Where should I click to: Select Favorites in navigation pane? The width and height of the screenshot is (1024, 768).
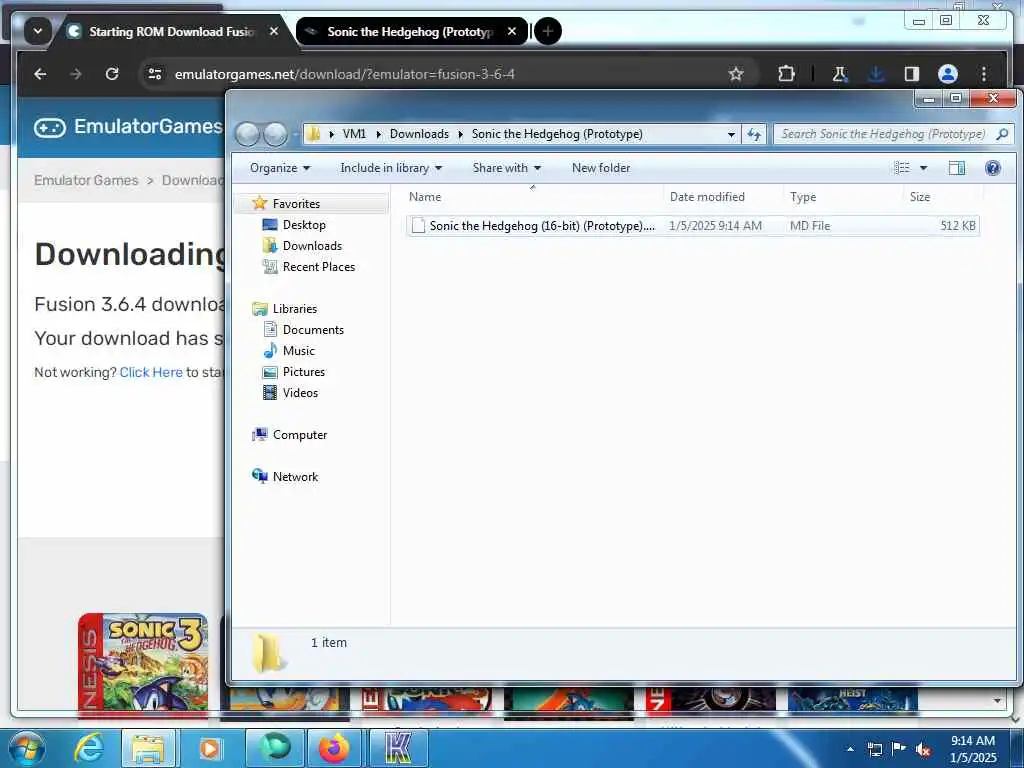[296, 204]
